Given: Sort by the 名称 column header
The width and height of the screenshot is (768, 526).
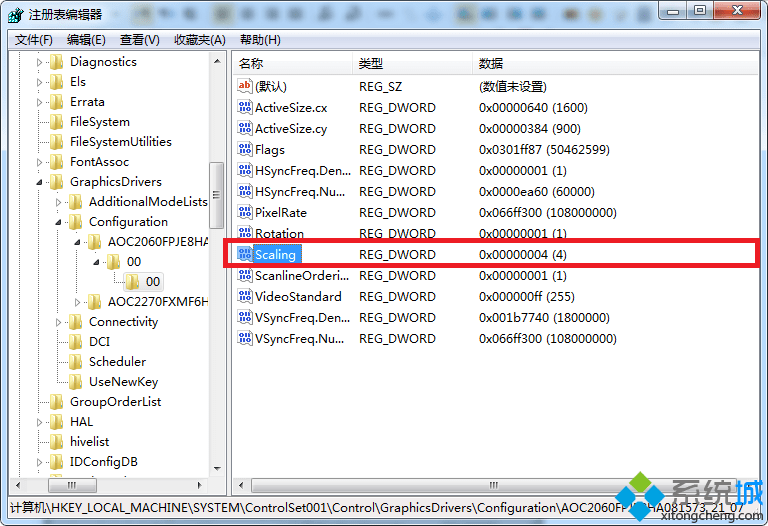Looking at the screenshot, I should [x=292, y=64].
